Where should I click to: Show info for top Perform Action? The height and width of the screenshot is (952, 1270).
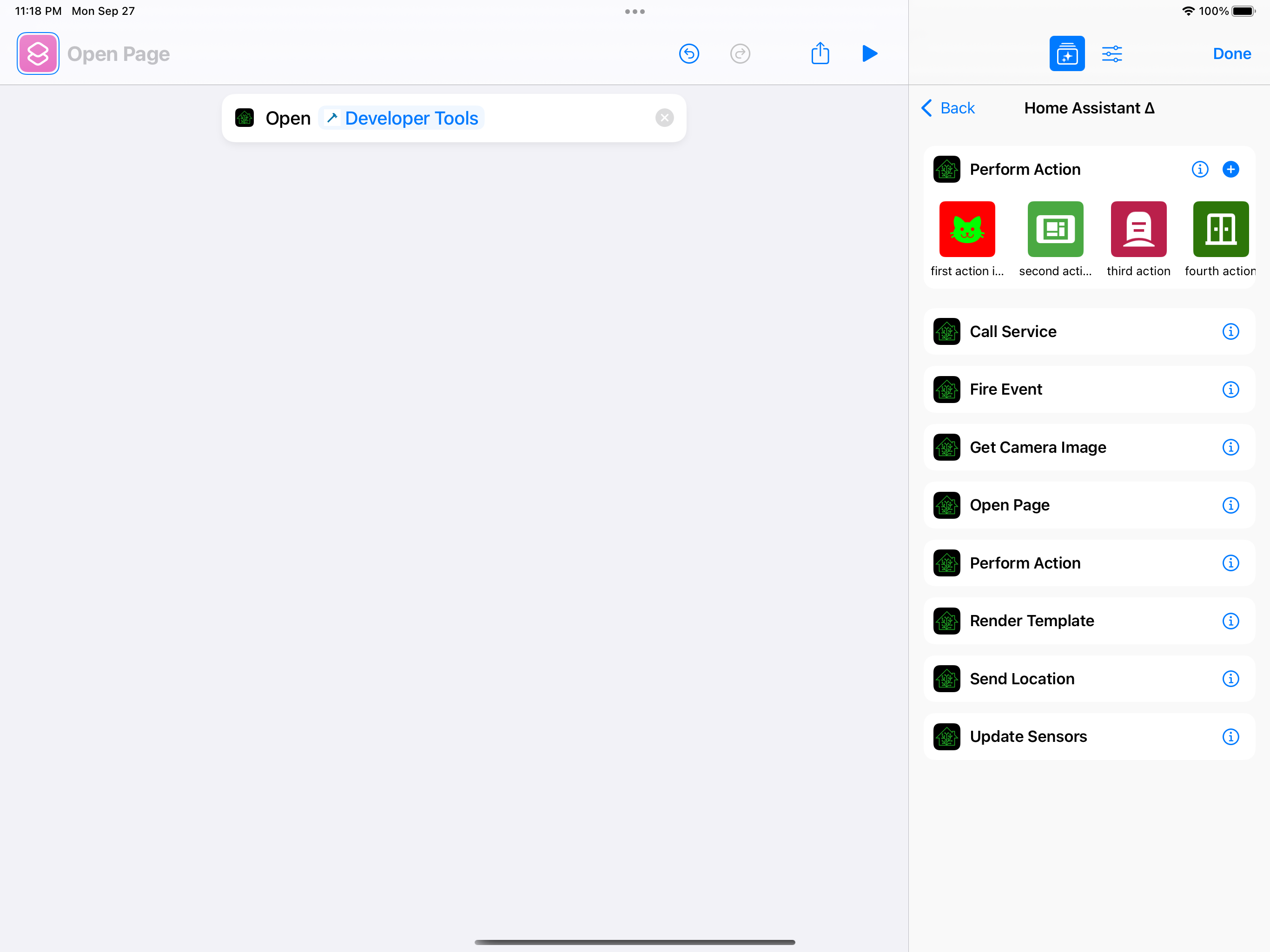tap(1199, 169)
